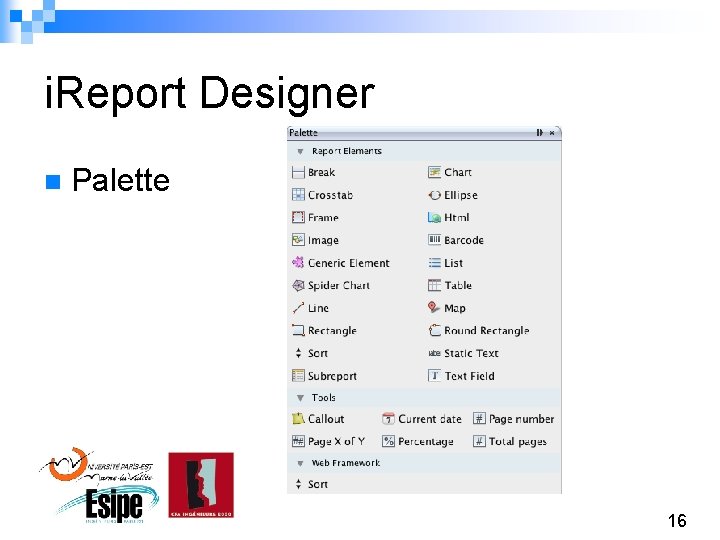
Task: Click the 'Static Text' label text
Action: (x=471, y=353)
